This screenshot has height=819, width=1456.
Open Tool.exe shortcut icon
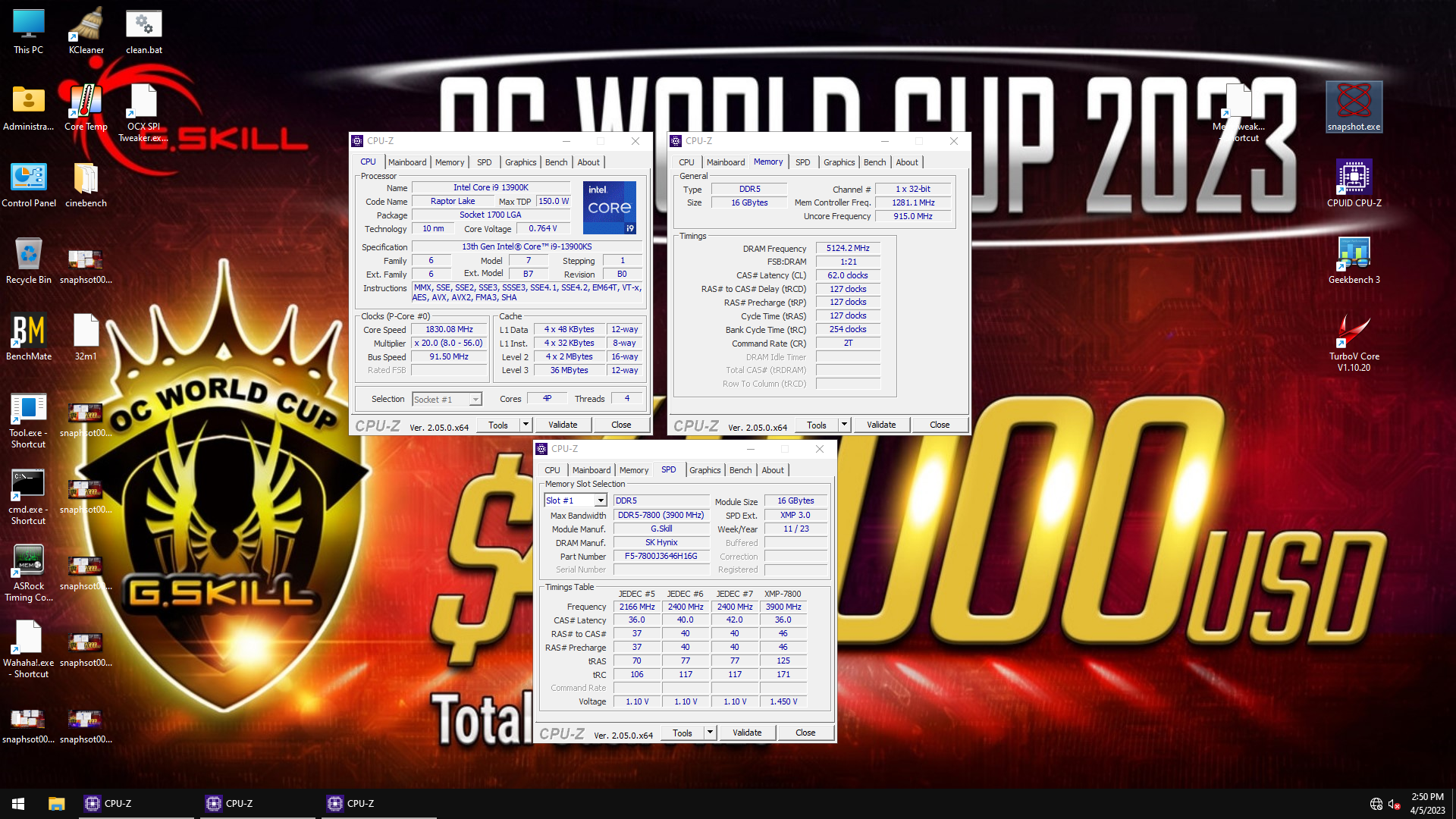(29, 421)
